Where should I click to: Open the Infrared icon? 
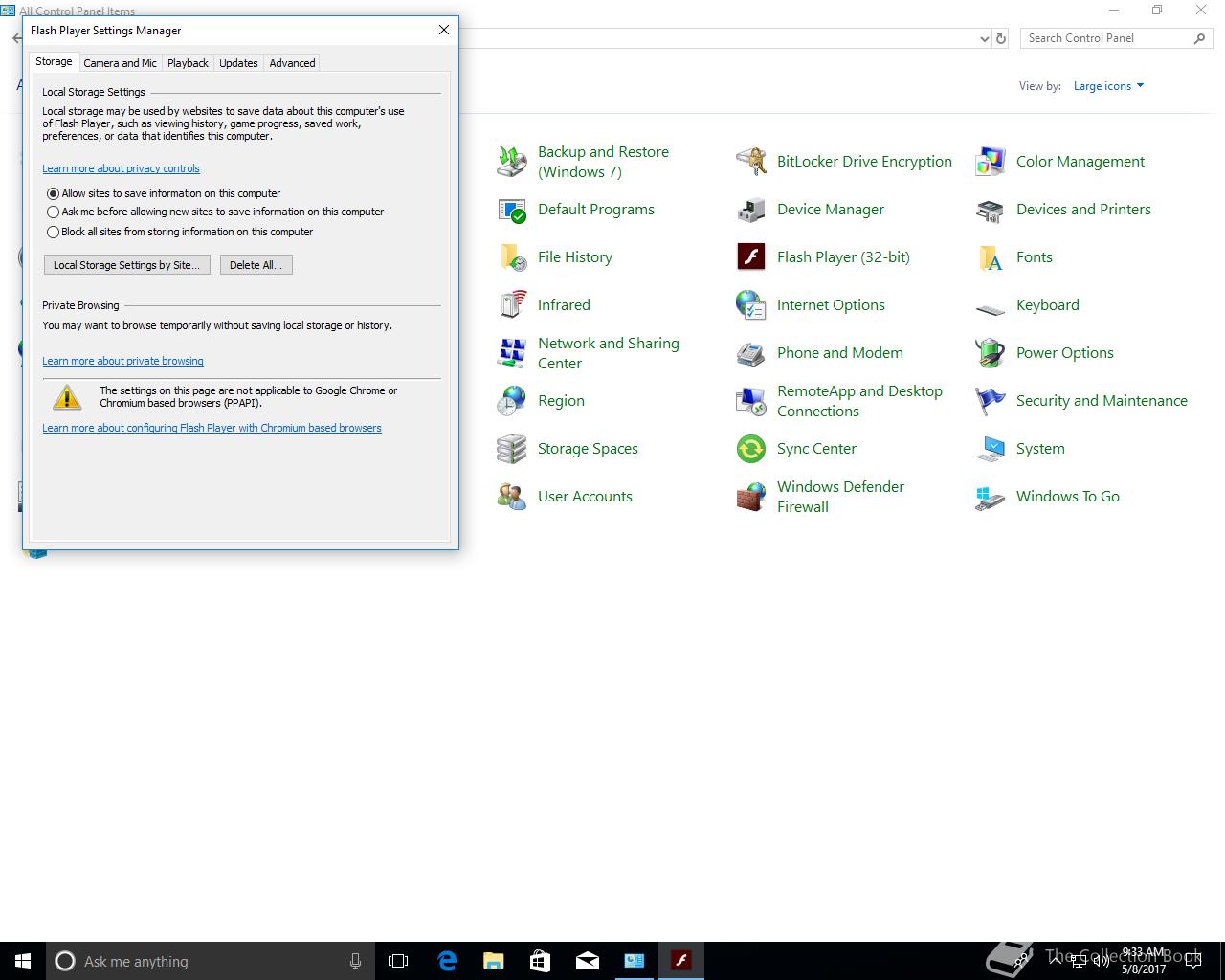pos(512,305)
